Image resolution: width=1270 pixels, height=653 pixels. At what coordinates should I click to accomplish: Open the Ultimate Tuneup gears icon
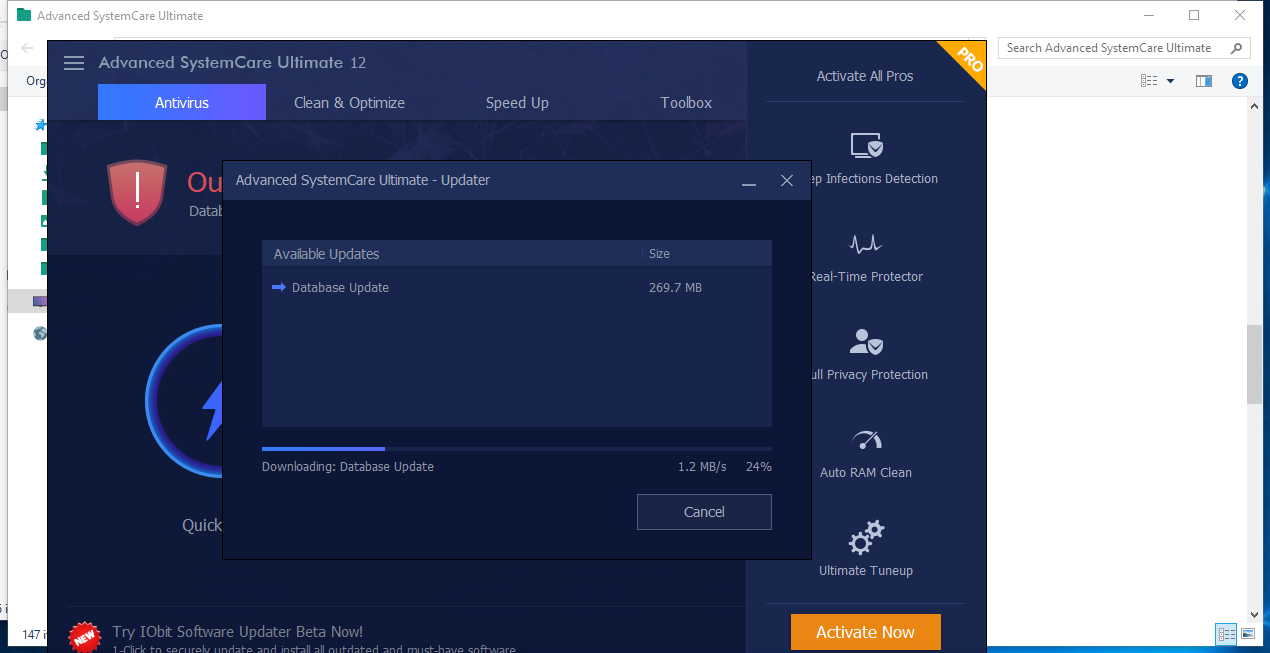pos(866,537)
